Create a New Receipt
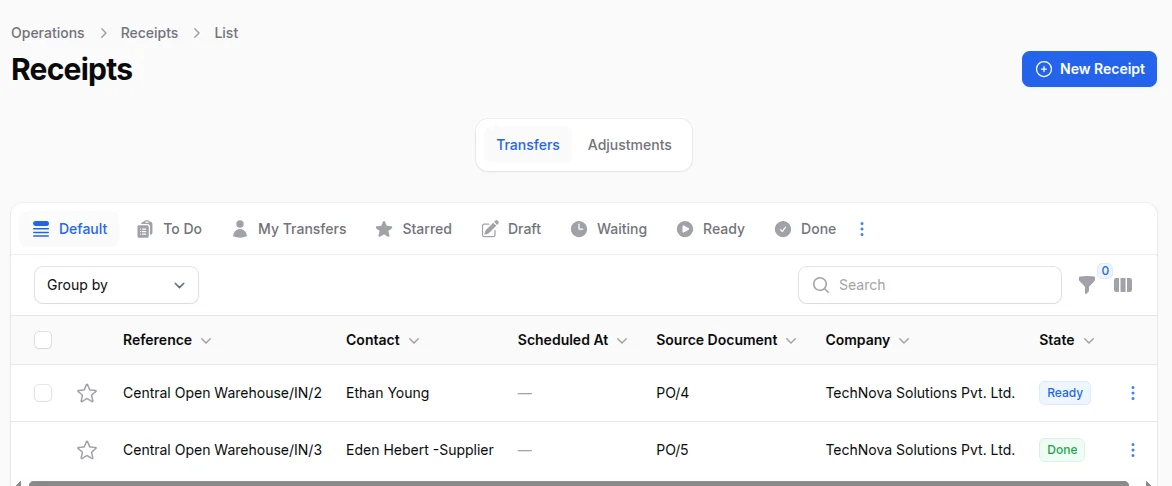This screenshot has width=1172, height=486. 1089,69
